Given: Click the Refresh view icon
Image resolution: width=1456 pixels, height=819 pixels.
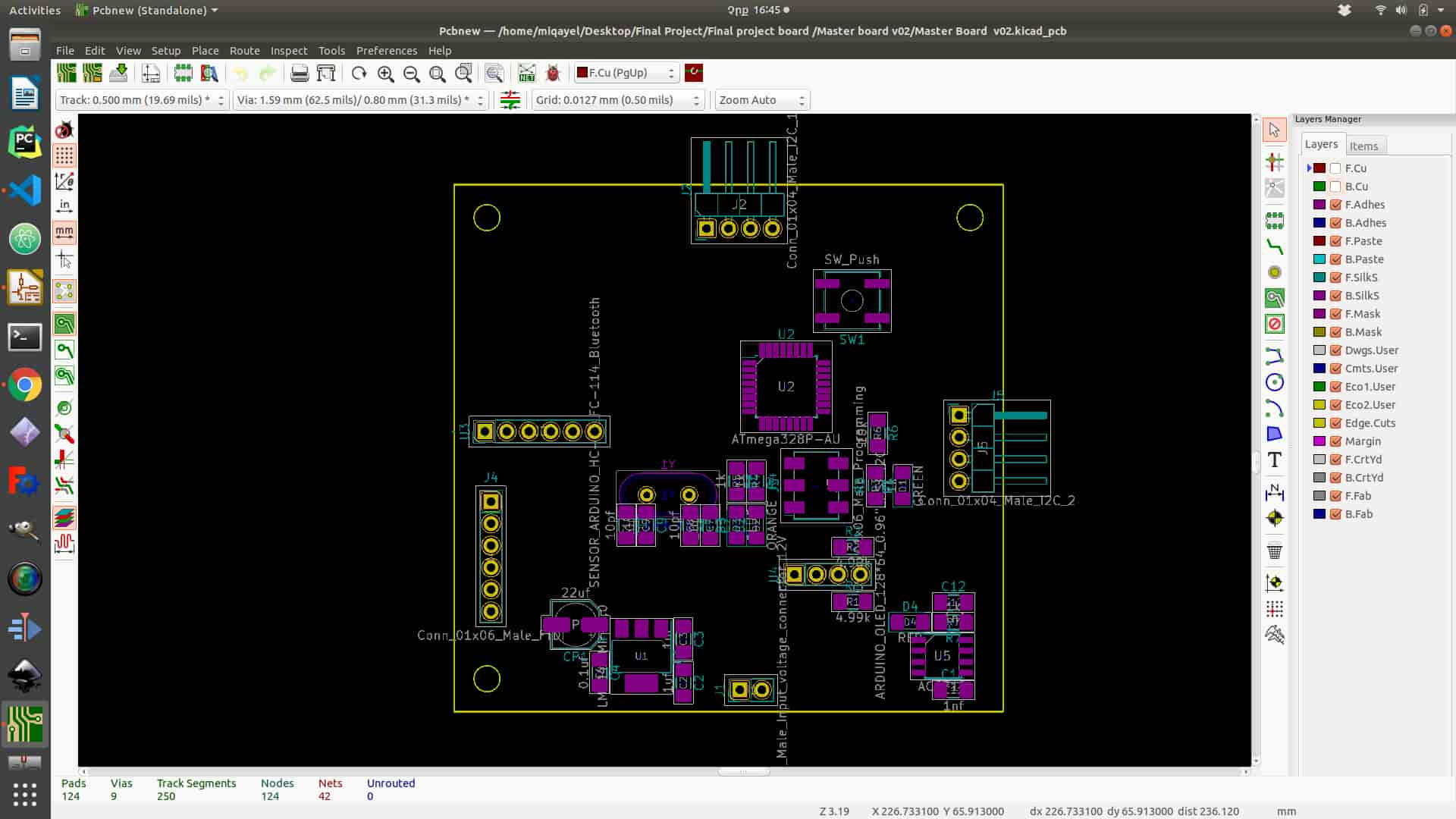Looking at the screenshot, I should point(359,73).
